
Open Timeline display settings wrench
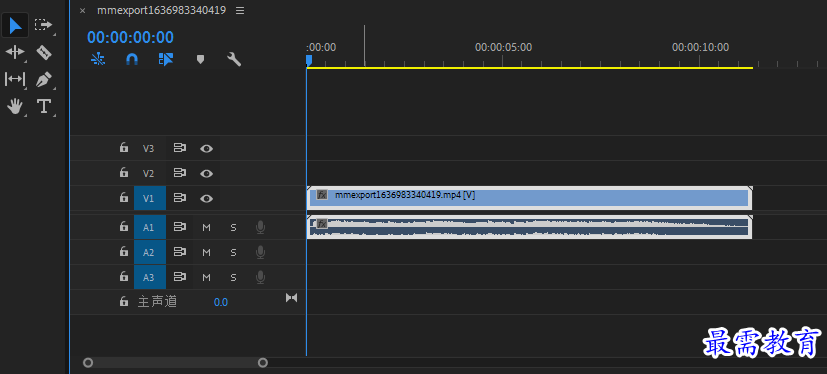(234, 59)
